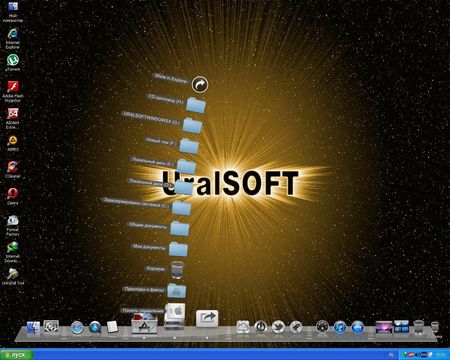Image resolution: width=450 pixels, height=360 pixels.
Task: Launch Internet Explorer from the desktop
Action: coord(13,38)
